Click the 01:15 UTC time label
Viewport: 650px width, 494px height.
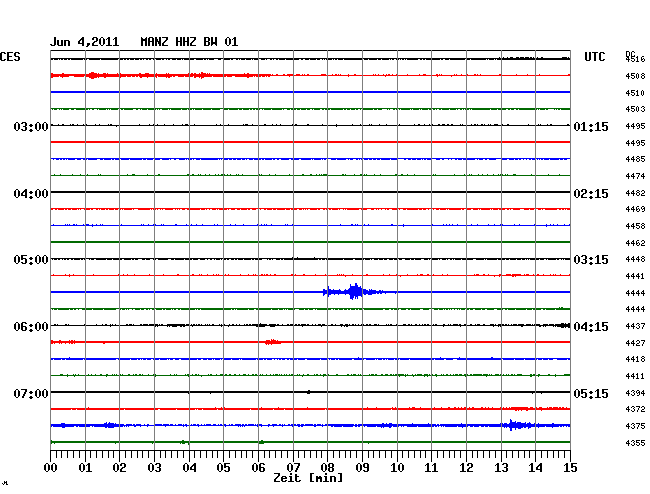[590, 127]
